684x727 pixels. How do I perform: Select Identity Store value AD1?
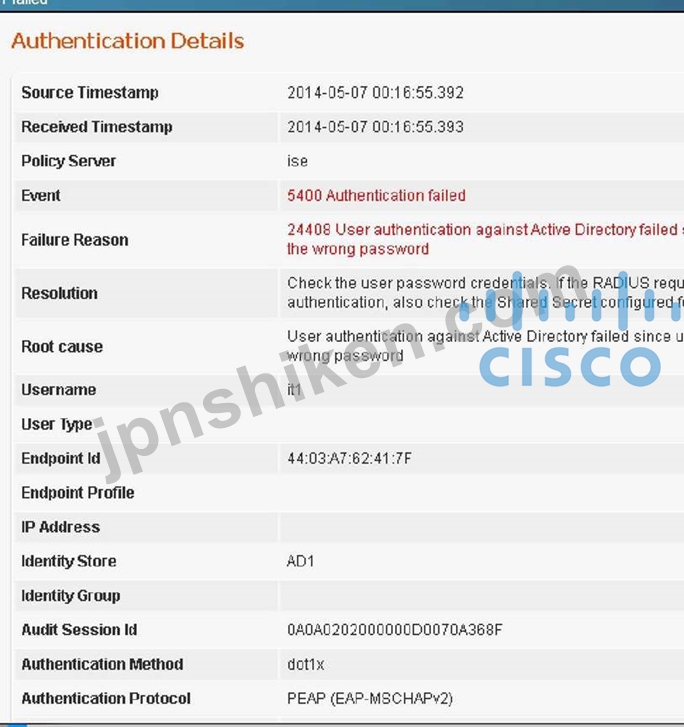click(x=300, y=561)
